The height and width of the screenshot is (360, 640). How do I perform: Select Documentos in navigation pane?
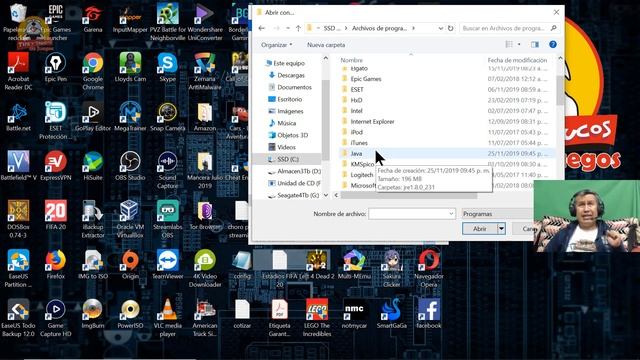tap(294, 87)
